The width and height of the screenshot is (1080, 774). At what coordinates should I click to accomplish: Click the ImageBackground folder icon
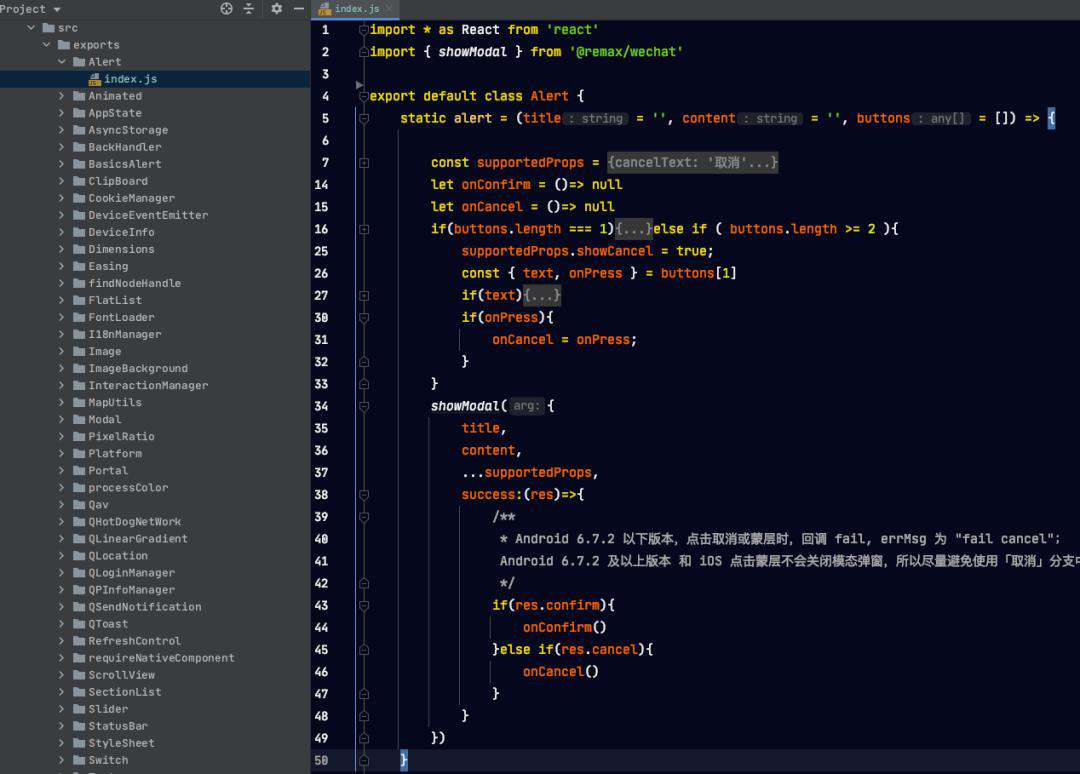pyautogui.click(x=79, y=368)
